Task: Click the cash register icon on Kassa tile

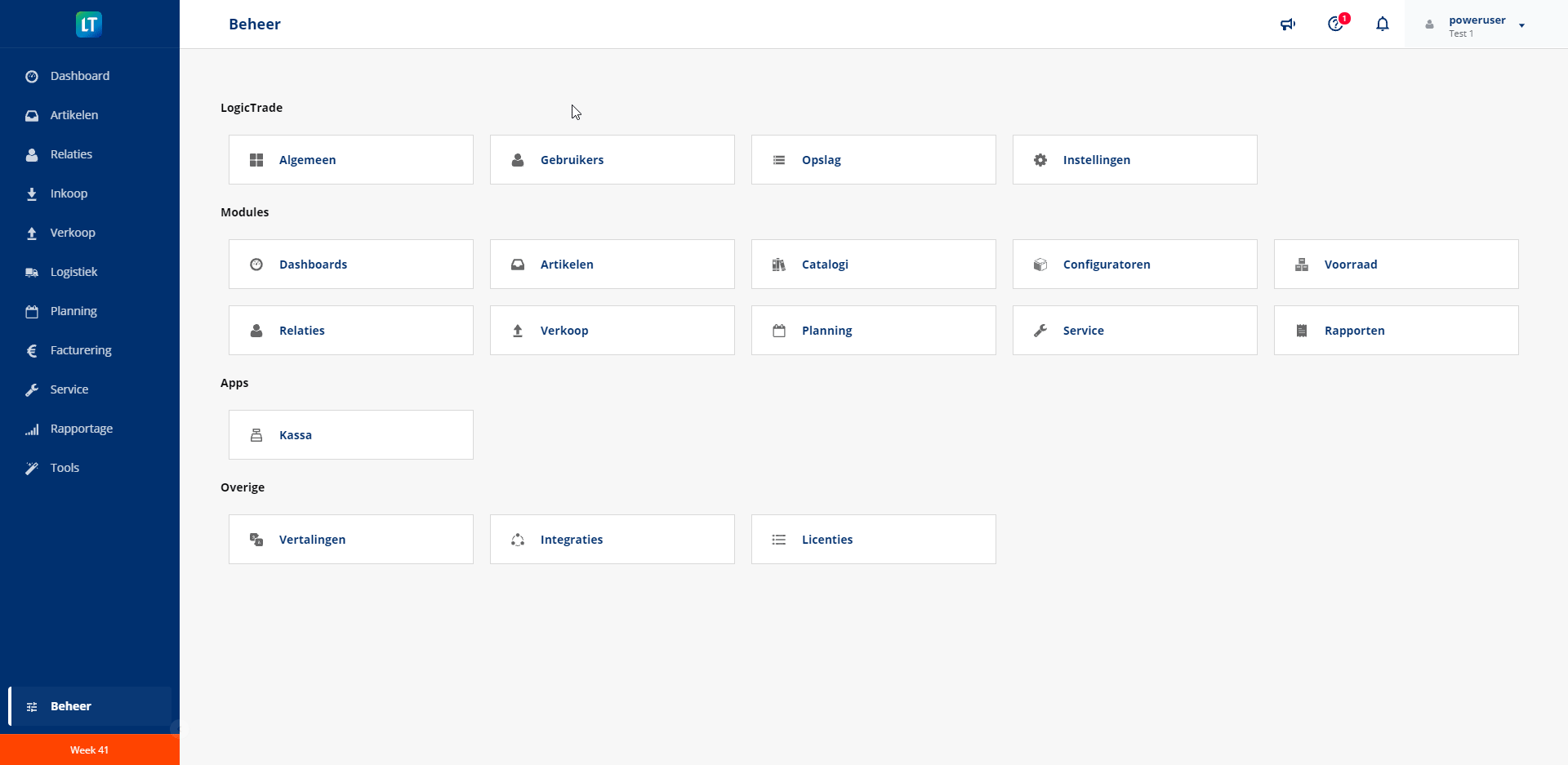Action: (x=256, y=435)
